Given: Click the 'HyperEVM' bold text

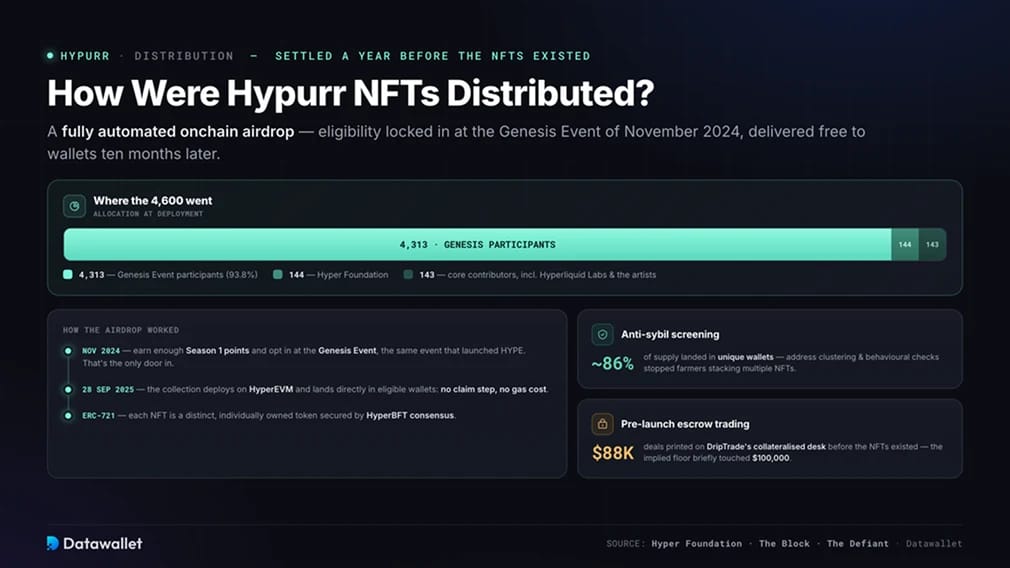Looking at the screenshot, I should point(271,390).
